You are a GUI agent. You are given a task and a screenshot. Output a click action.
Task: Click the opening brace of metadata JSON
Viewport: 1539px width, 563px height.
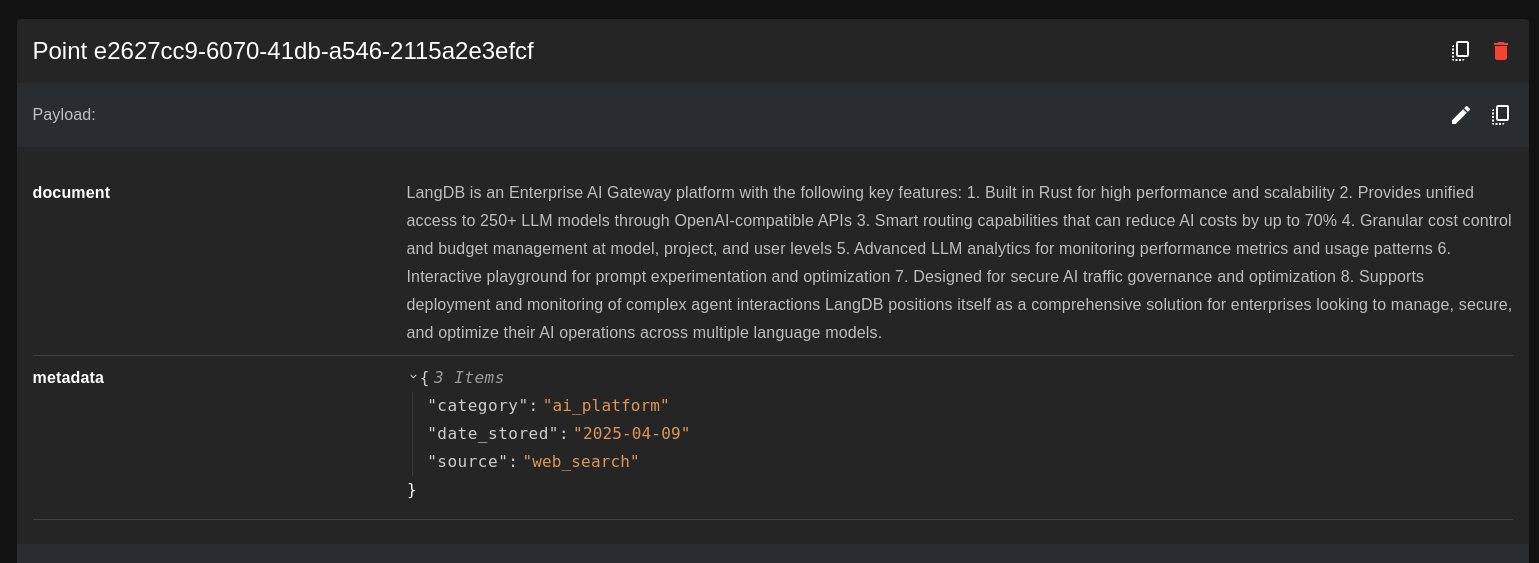click(x=424, y=378)
